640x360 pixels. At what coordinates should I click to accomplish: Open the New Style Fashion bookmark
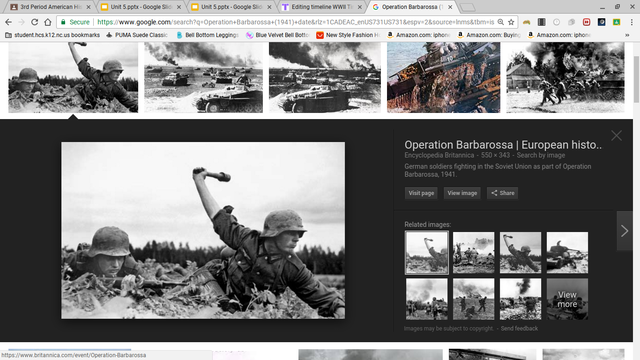tap(348, 35)
